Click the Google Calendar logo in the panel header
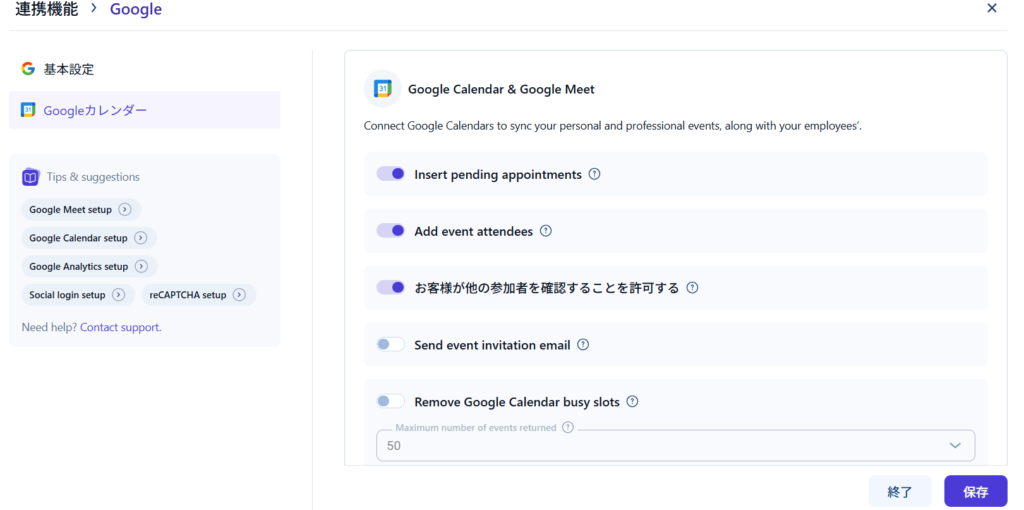Image resolution: width=1024 pixels, height=510 pixels. point(382,89)
